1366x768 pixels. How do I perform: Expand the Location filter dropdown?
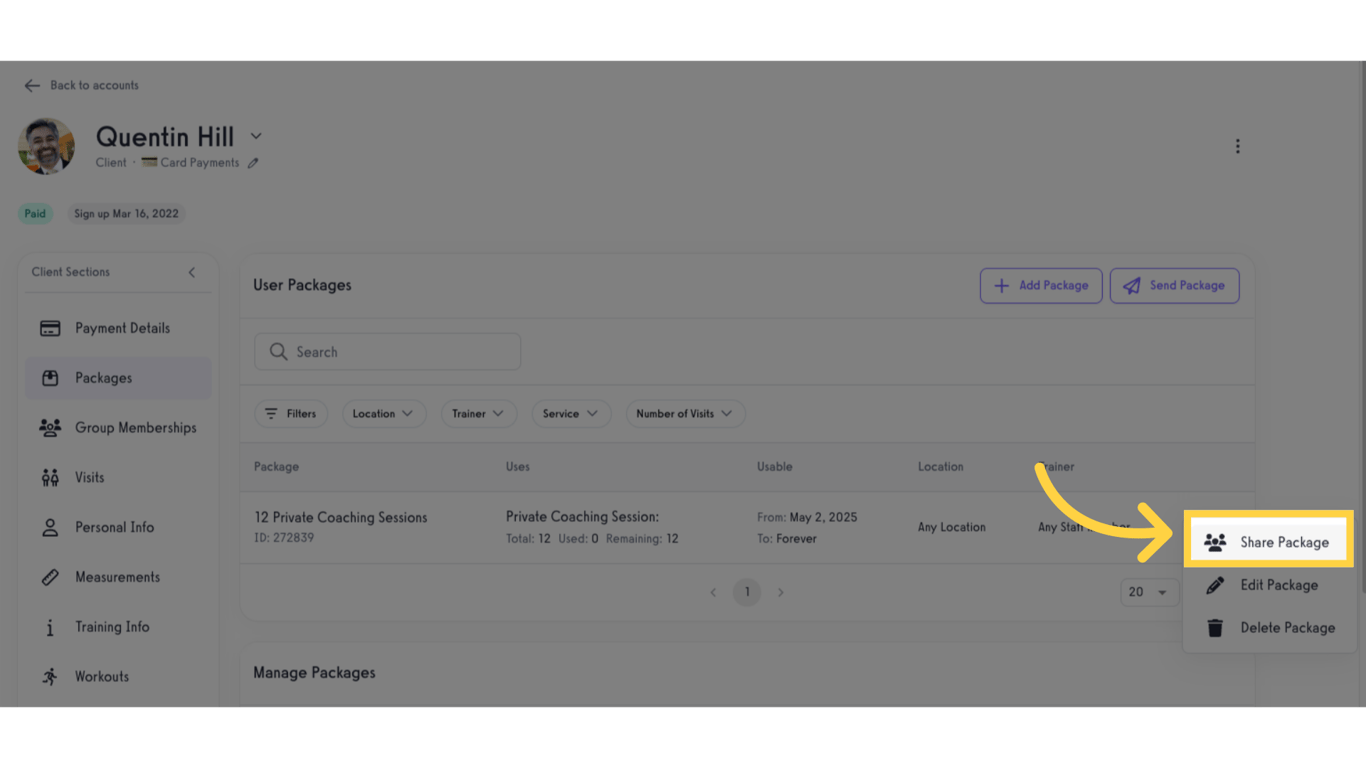tap(384, 413)
